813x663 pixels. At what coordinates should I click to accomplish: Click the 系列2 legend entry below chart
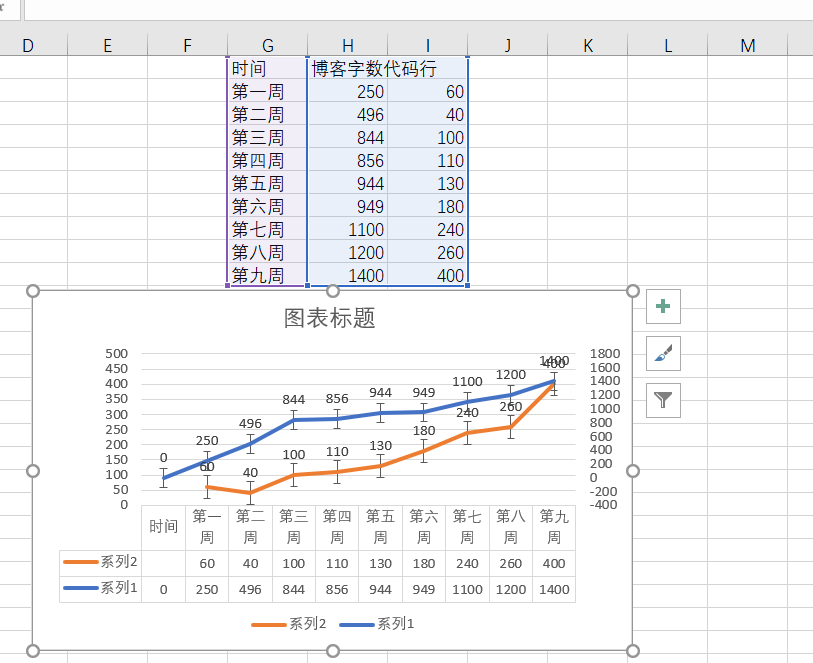tap(289, 624)
